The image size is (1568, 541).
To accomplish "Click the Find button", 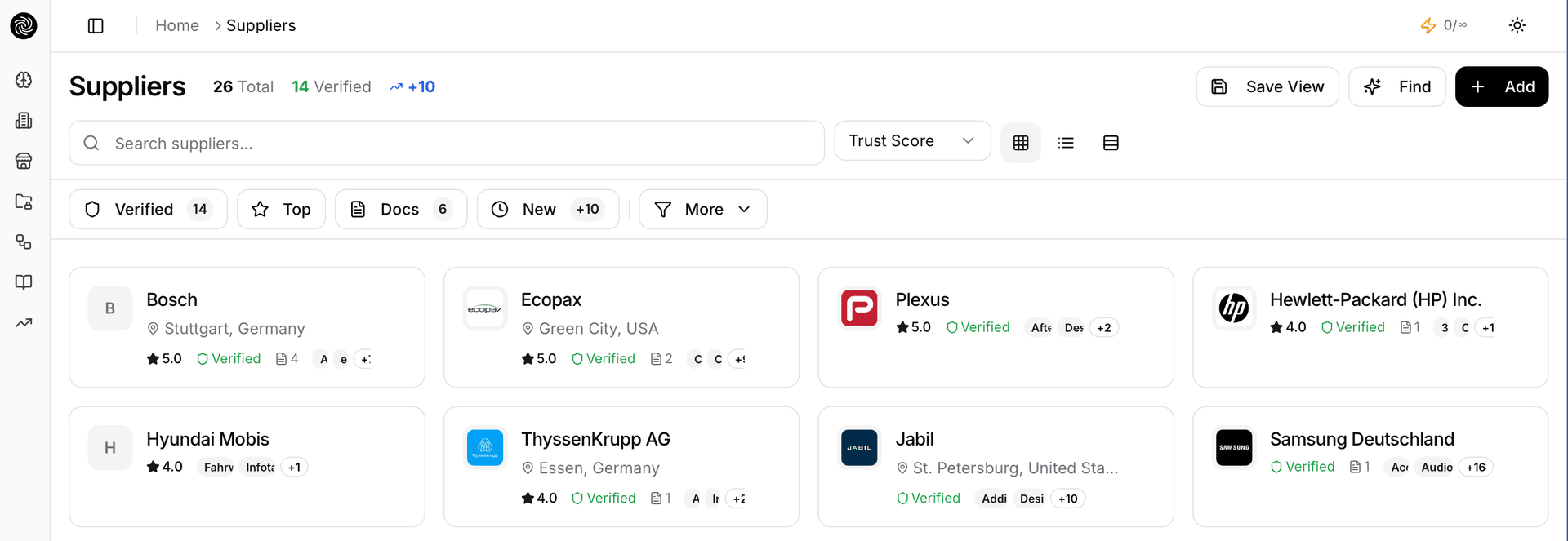I will coord(1397,86).
